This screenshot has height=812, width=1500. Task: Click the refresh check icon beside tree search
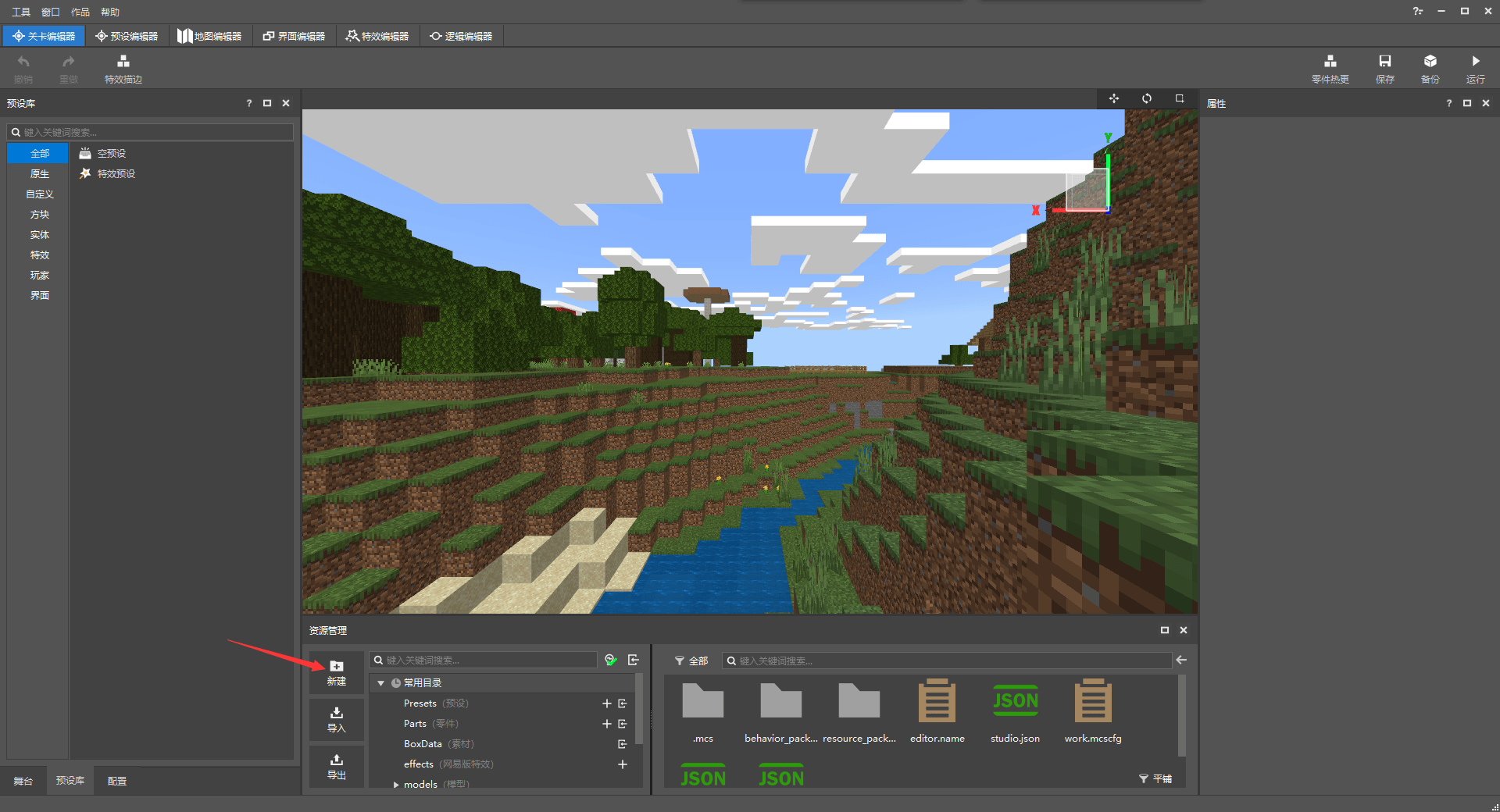pyautogui.click(x=611, y=660)
